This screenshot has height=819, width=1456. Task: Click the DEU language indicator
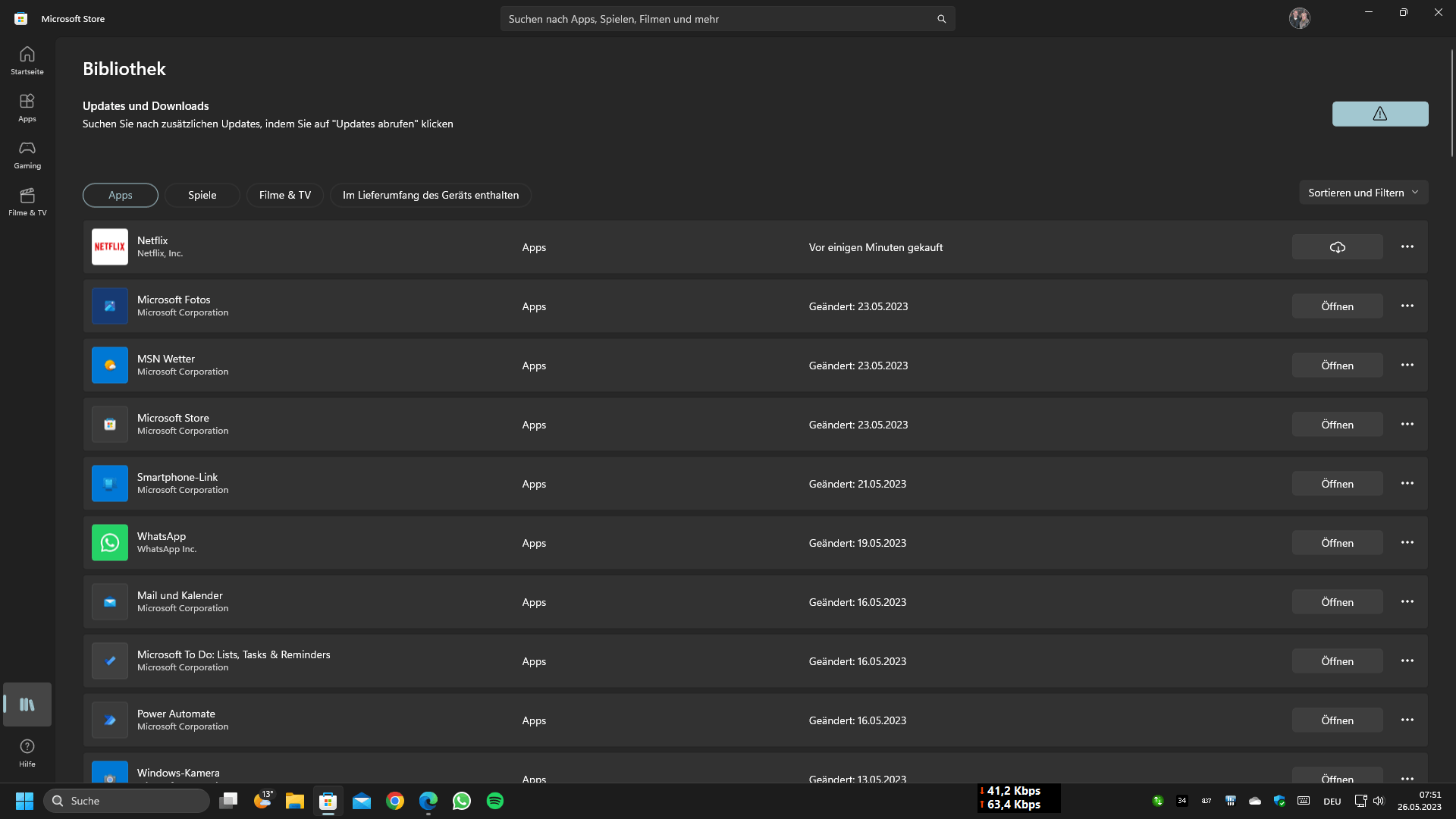(x=1332, y=802)
